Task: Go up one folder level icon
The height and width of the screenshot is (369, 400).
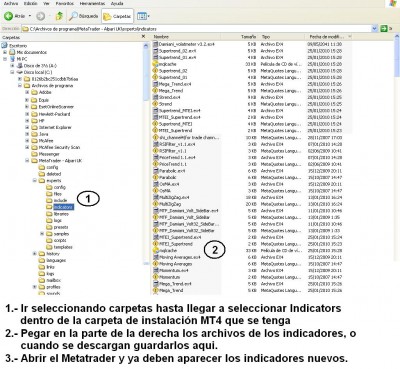Action: (x=59, y=16)
